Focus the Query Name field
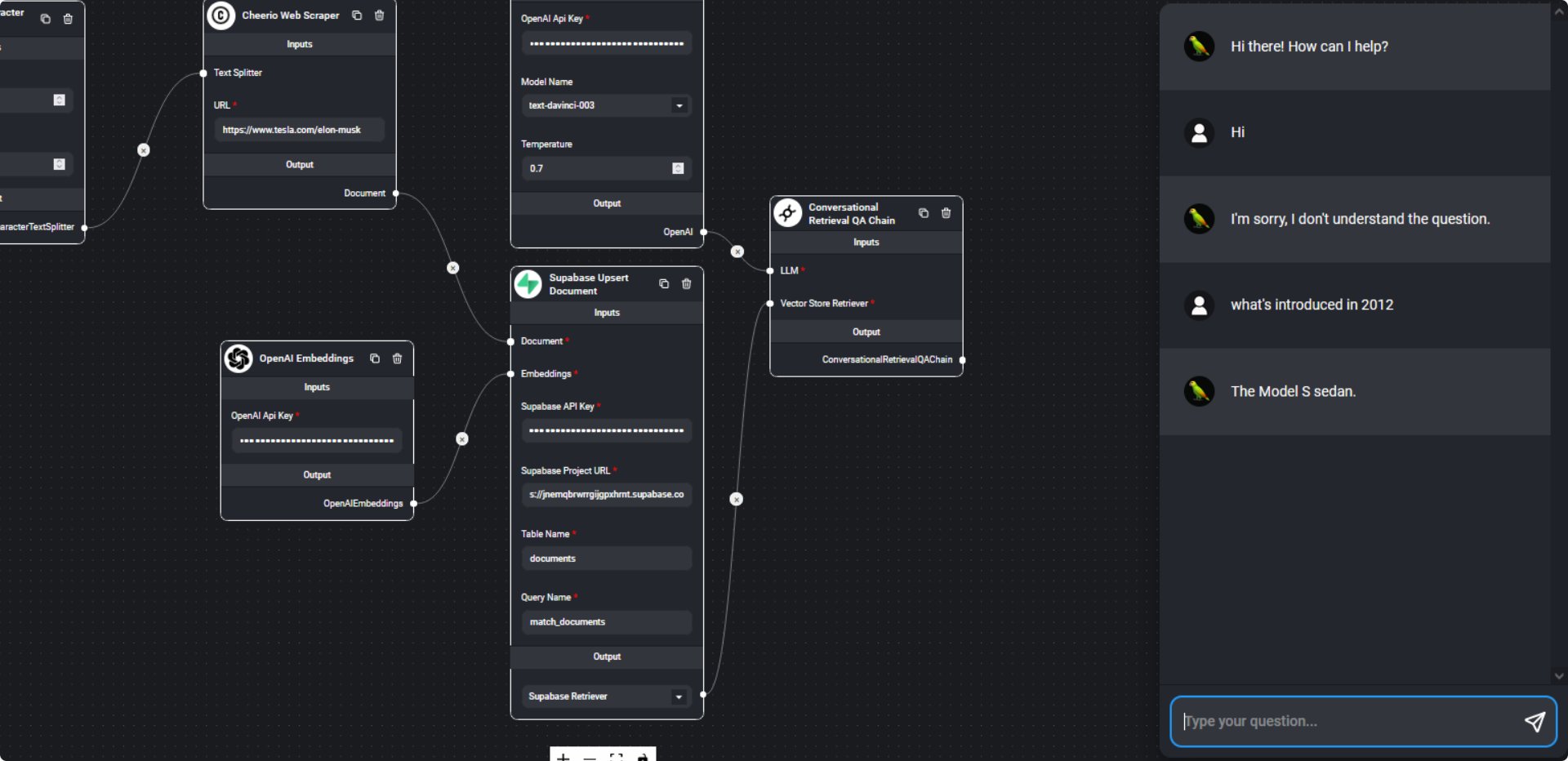 (606, 622)
